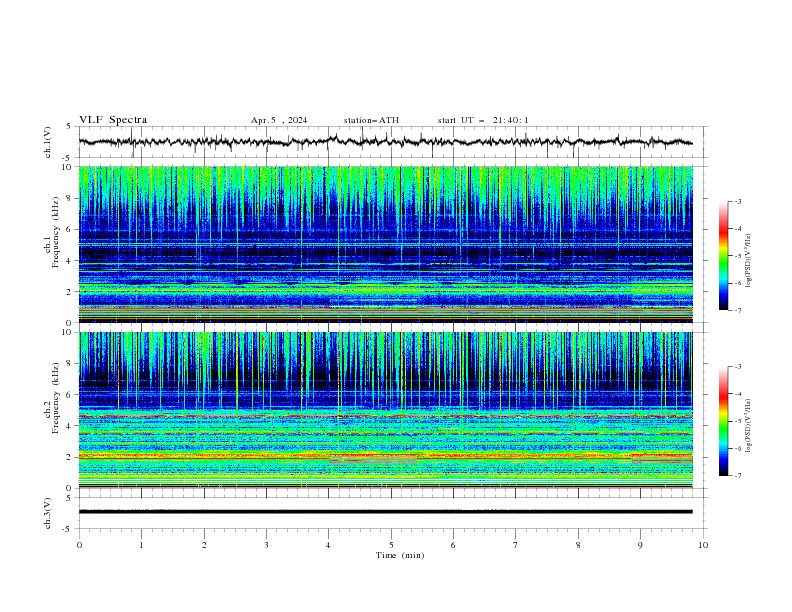The image size is (792, 612).
Task: Click the "Time (min)" x-axis label
Action: coord(400,555)
